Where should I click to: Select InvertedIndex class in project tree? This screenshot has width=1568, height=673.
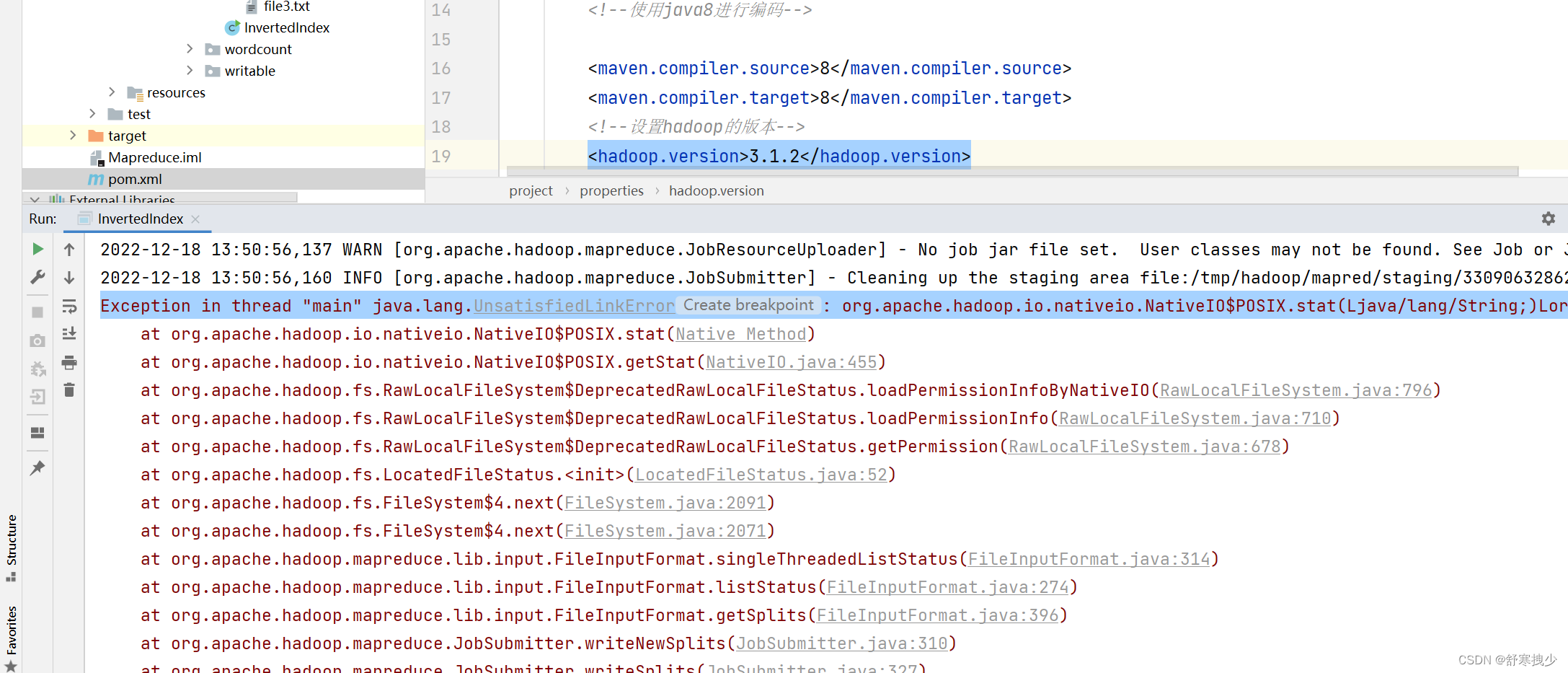pos(286,27)
